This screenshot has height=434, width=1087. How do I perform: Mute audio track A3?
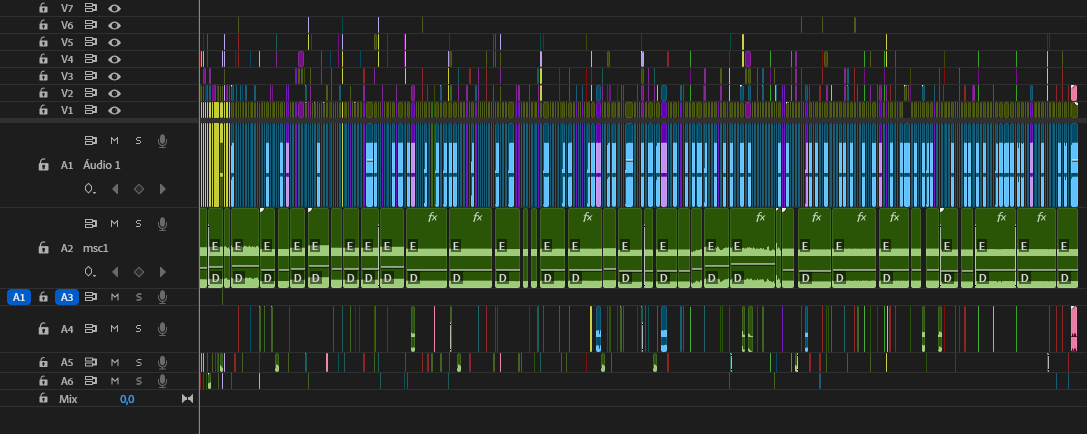pos(114,297)
